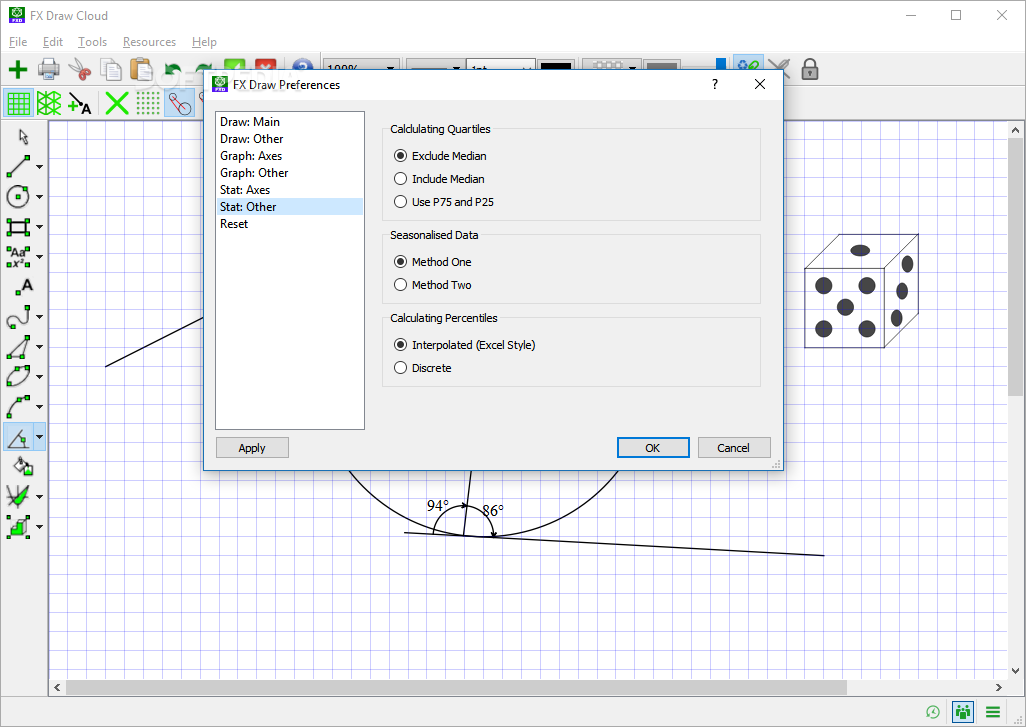
Task: Open the Help menu
Action: pyautogui.click(x=204, y=42)
